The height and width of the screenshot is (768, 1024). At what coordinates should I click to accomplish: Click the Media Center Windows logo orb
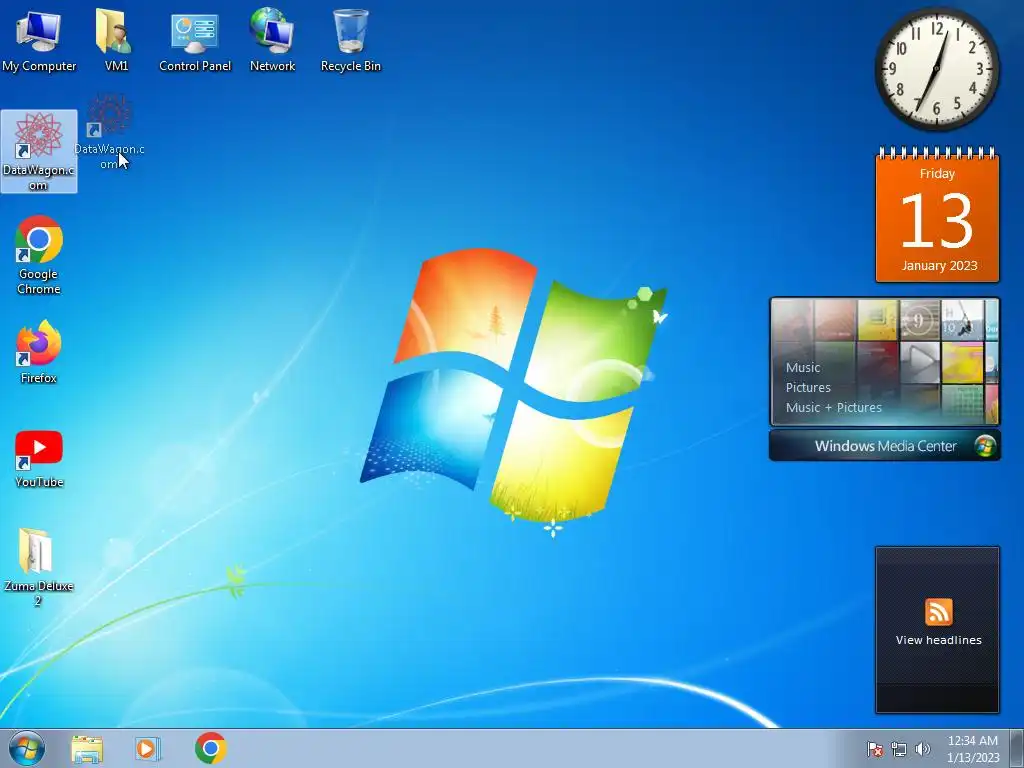[x=985, y=446]
